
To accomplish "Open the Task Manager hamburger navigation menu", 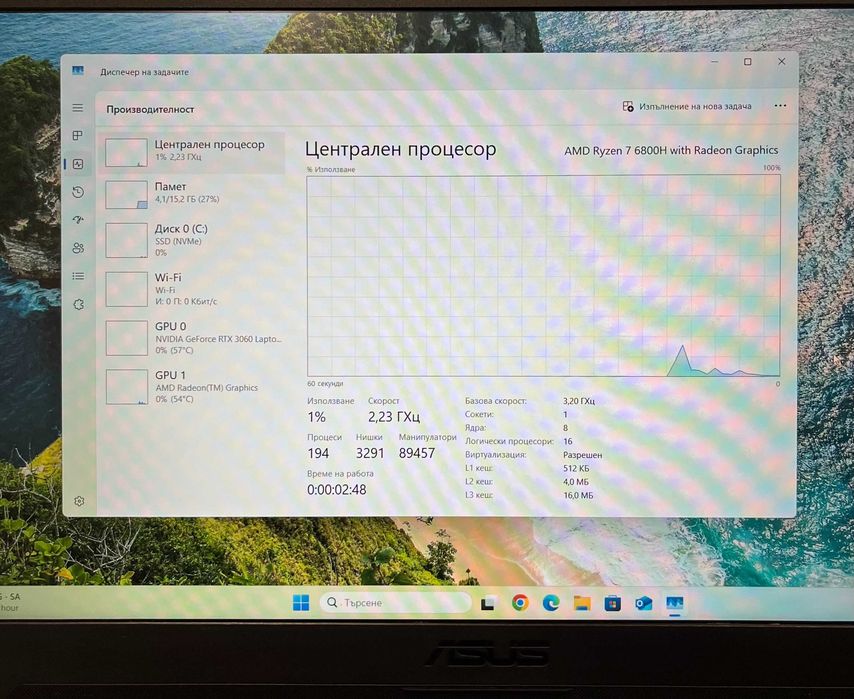I will click(x=78, y=108).
